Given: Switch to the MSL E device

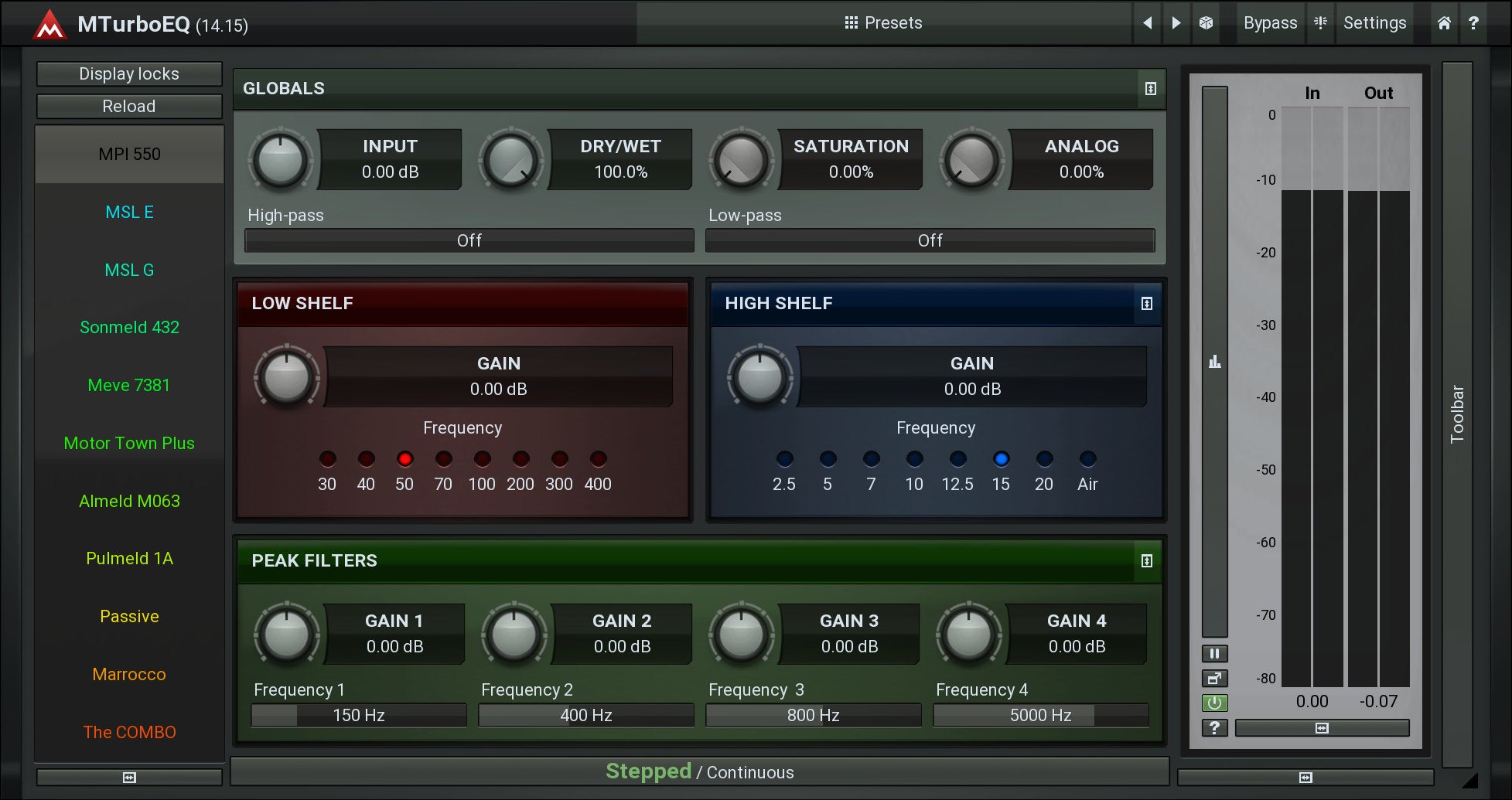Looking at the screenshot, I should coord(129,212).
